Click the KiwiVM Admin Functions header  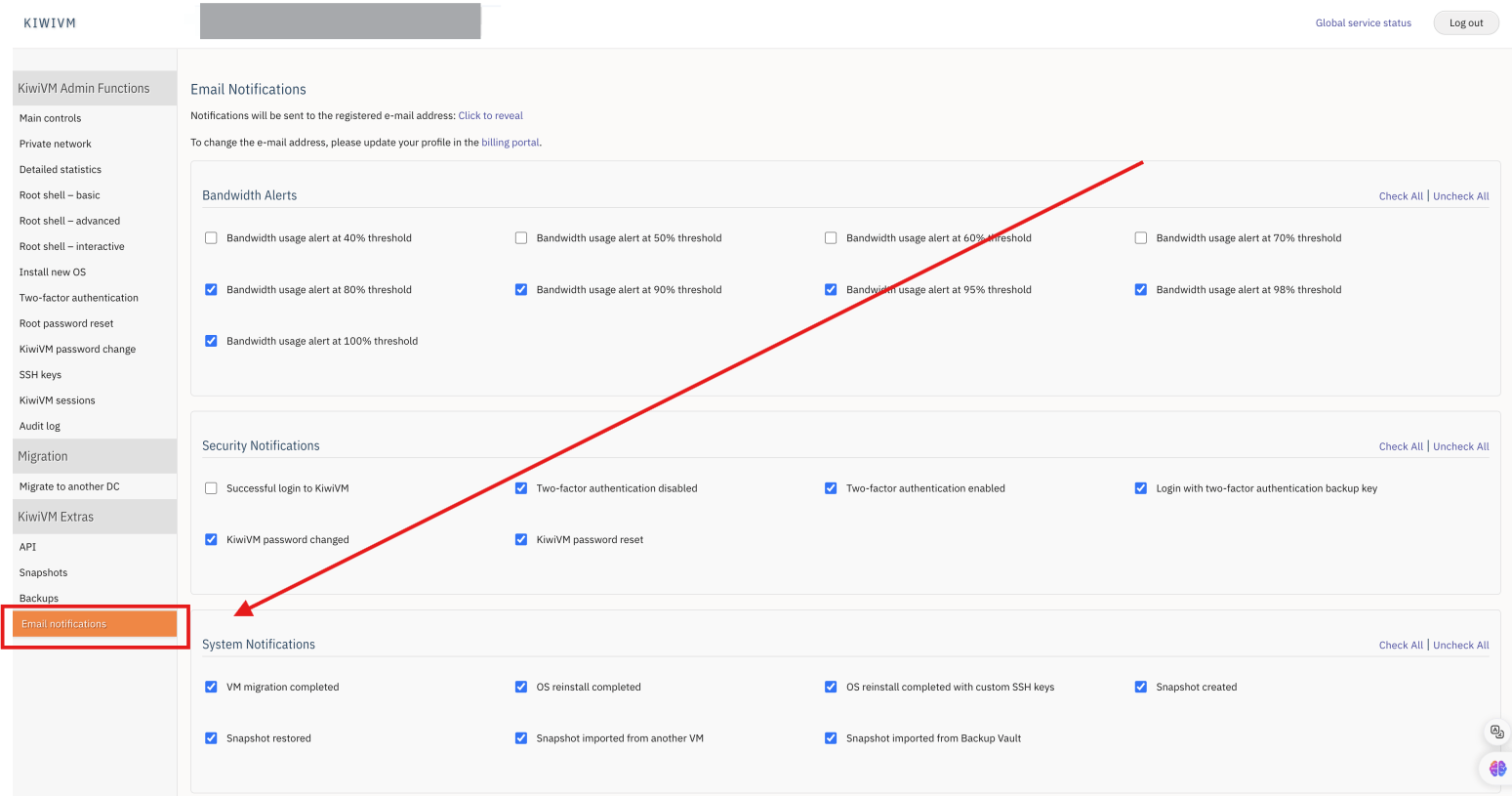click(95, 88)
